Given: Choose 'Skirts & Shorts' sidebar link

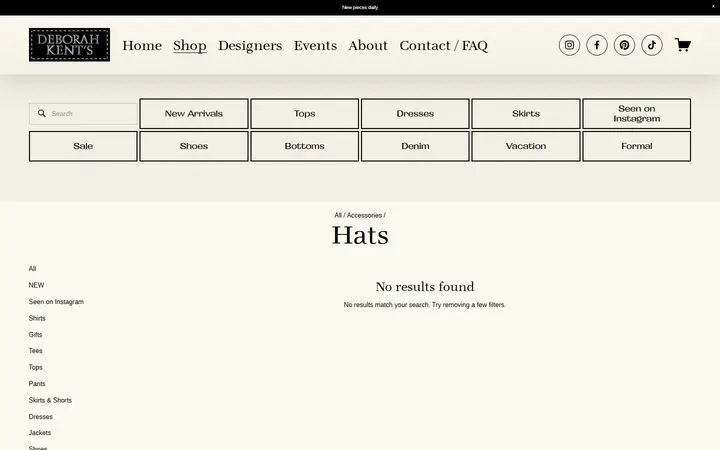Looking at the screenshot, I should (50, 400).
